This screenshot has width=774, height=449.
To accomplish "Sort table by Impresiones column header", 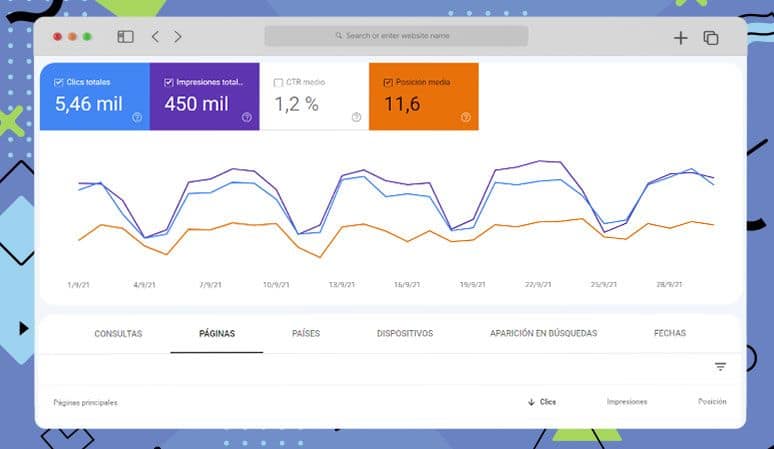I will (627, 402).
